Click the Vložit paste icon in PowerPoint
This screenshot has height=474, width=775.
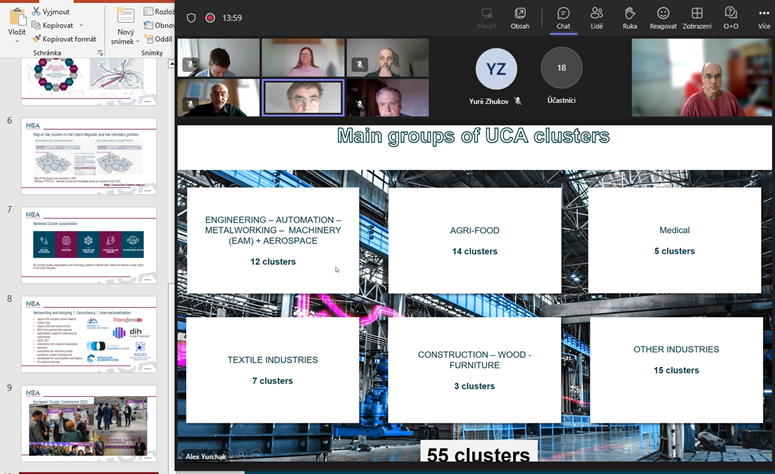point(17,16)
